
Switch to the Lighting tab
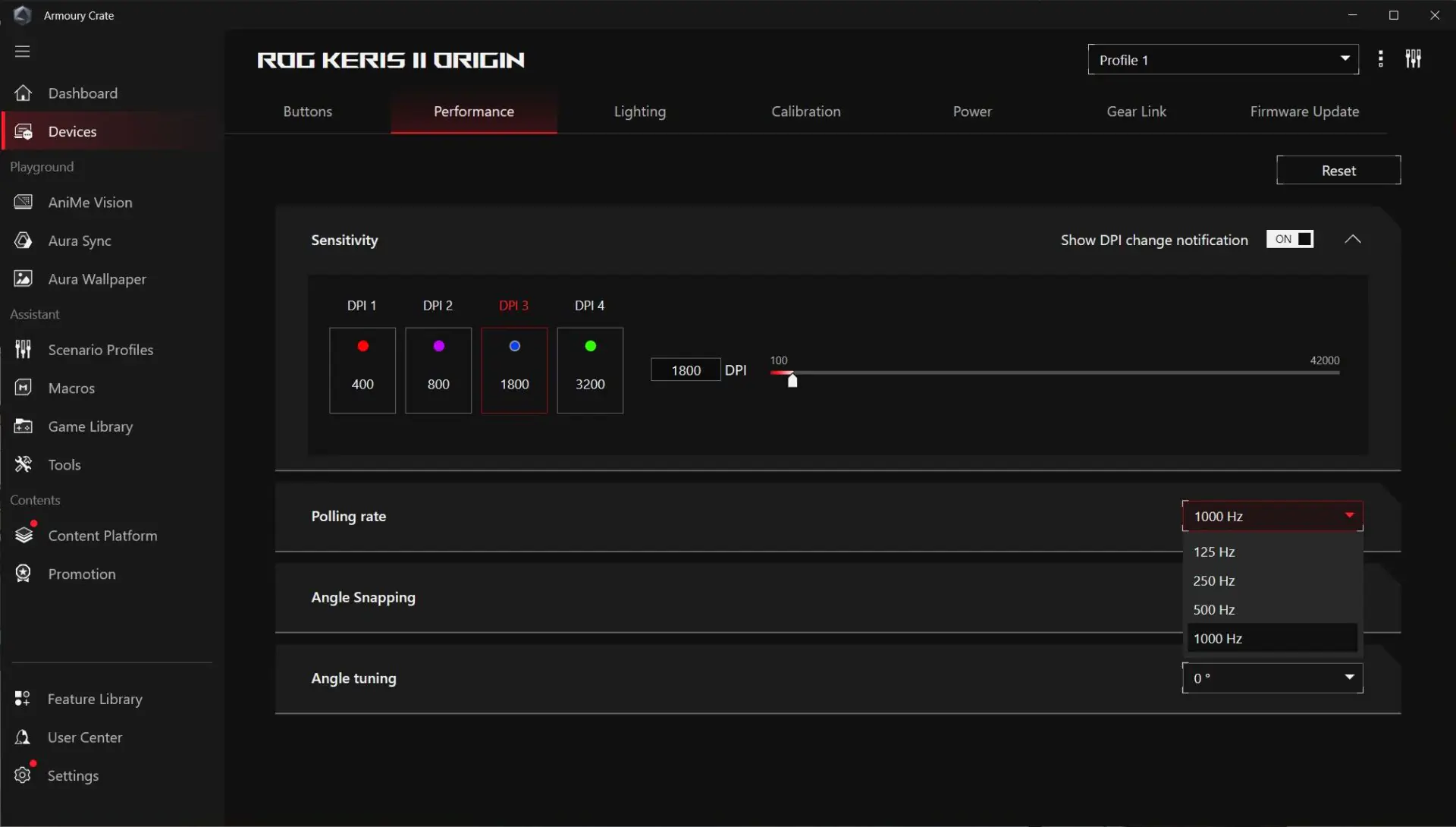[639, 112]
